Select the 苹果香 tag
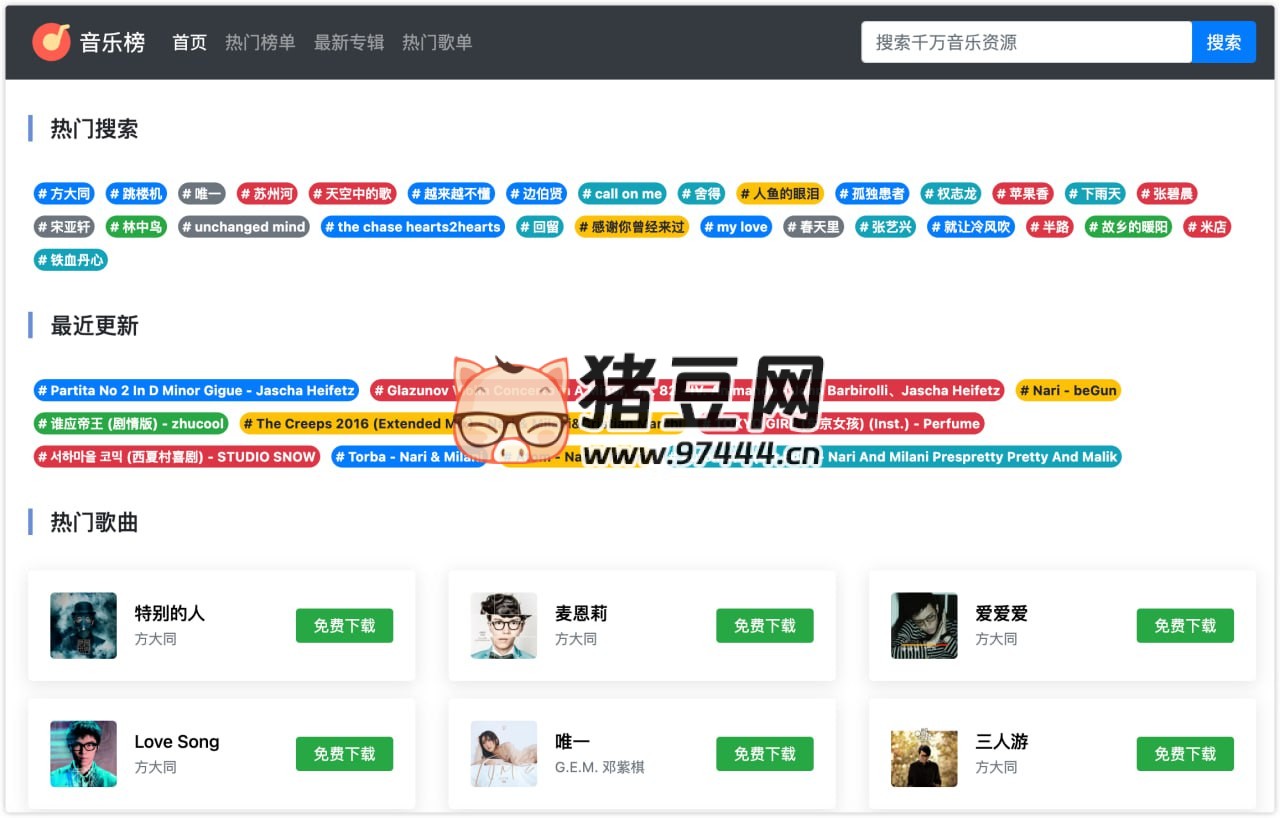1280x818 pixels. coord(1022,194)
